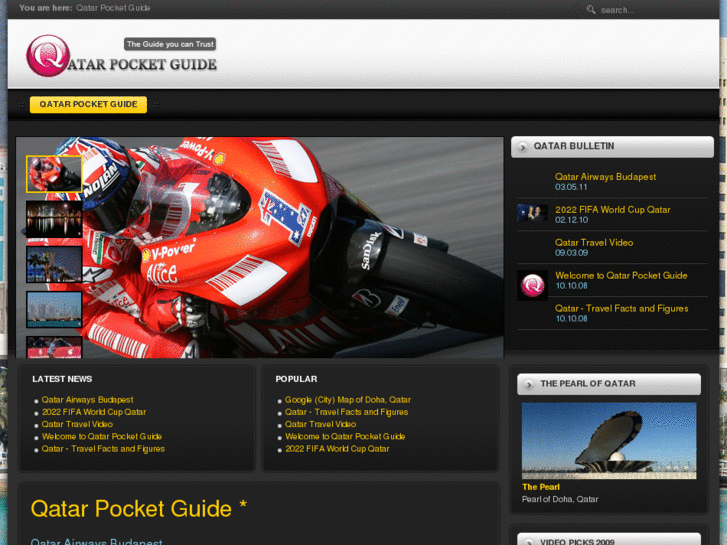Click the Qatar Pocket Guide * article heading
The image size is (727, 545).
coord(138,509)
